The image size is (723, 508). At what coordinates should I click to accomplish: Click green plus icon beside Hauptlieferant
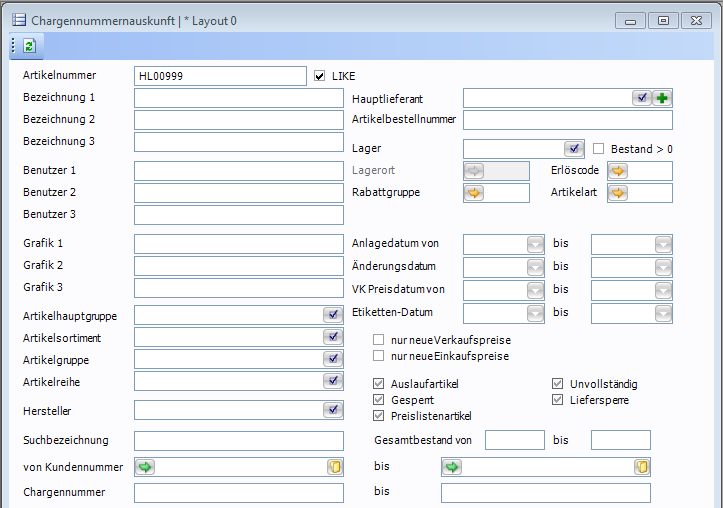[662, 98]
